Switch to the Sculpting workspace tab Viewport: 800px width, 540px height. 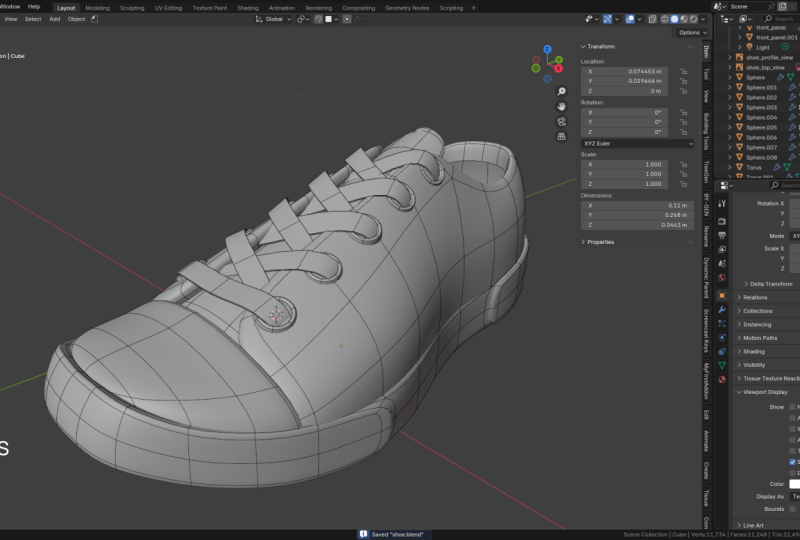coord(132,8)
